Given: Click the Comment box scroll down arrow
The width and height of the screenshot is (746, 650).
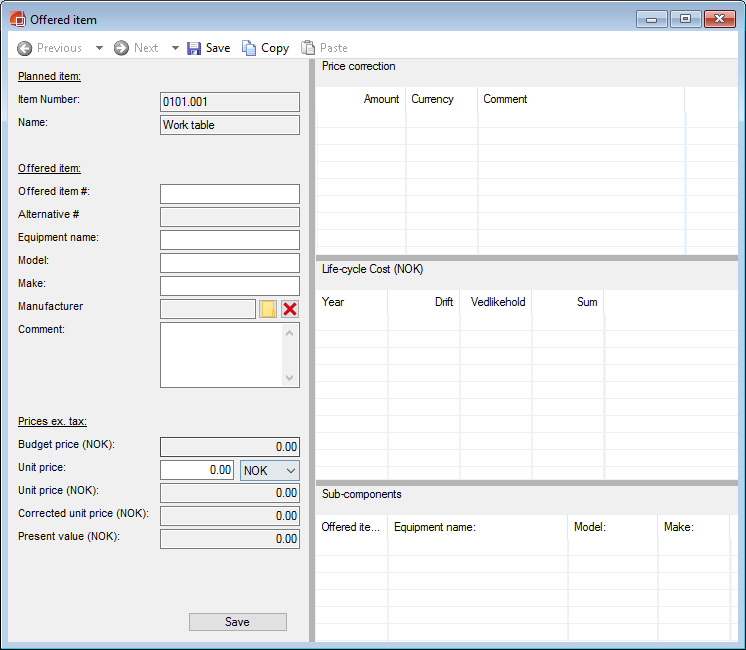Looking at the screenshot, I should (x=291, y=378).
